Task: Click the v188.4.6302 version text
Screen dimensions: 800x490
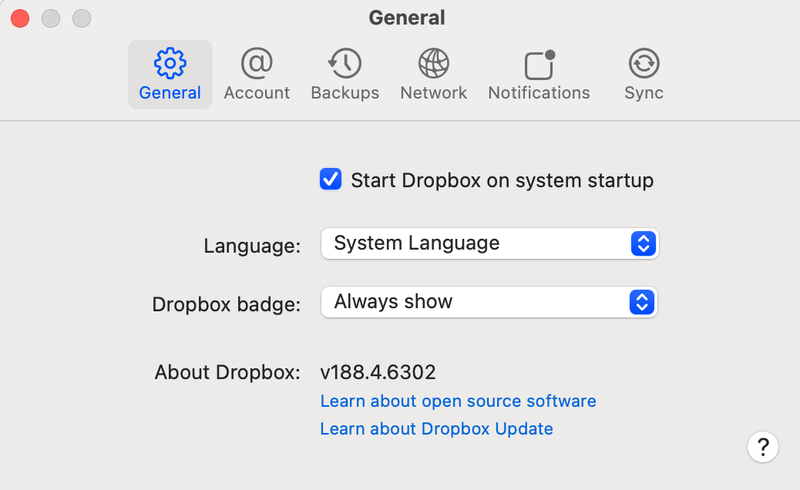Action: pyautogui.click(x=378, y=372)
